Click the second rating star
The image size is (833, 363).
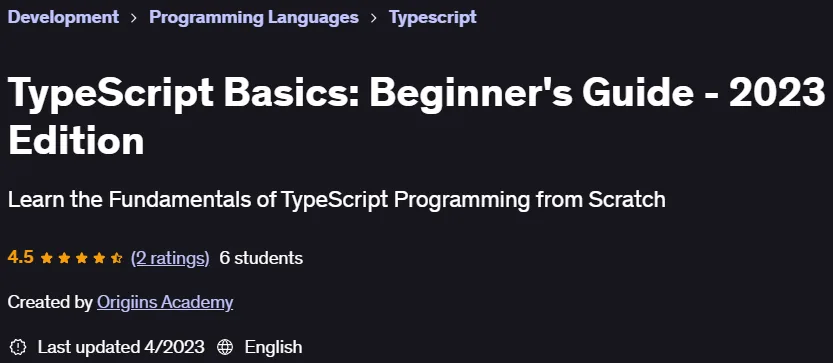(x=64, y=259)
